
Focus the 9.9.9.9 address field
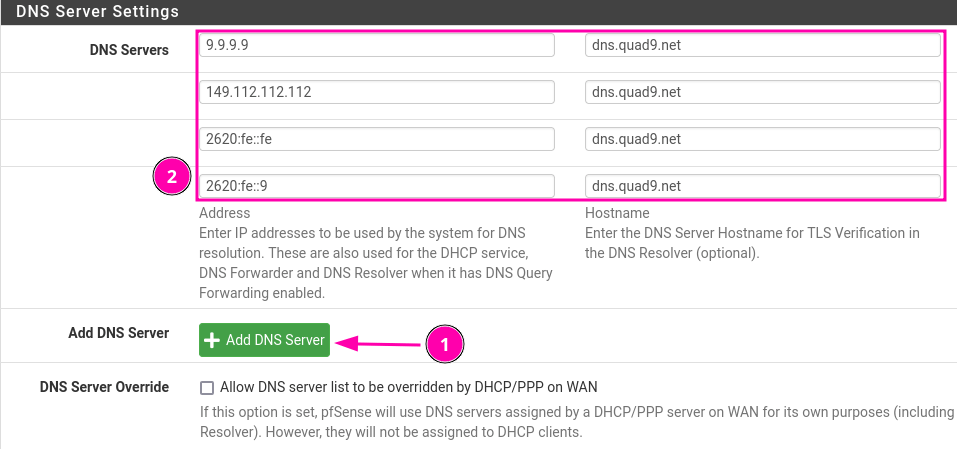click(x=376, y=46)
